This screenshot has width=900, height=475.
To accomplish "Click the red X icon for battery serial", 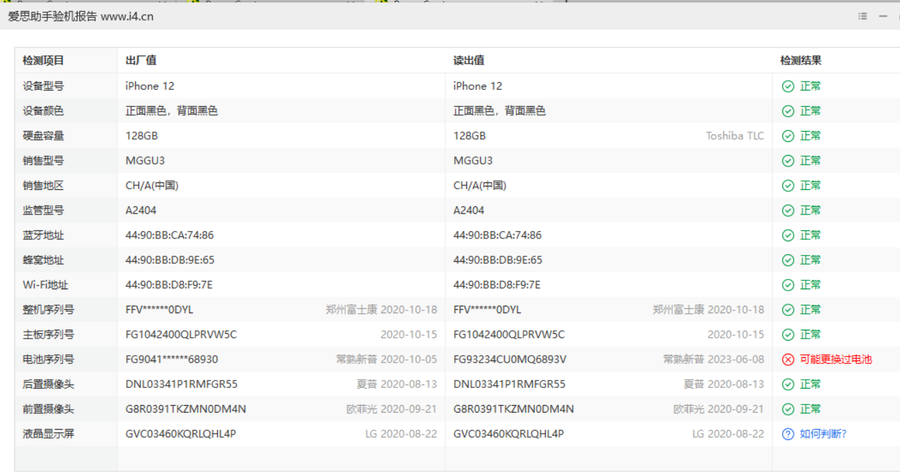I will click(788, 359).
